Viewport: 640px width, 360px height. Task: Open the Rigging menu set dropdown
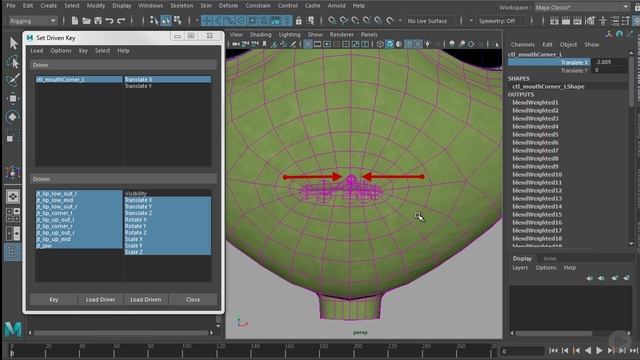tap(32, 20)
